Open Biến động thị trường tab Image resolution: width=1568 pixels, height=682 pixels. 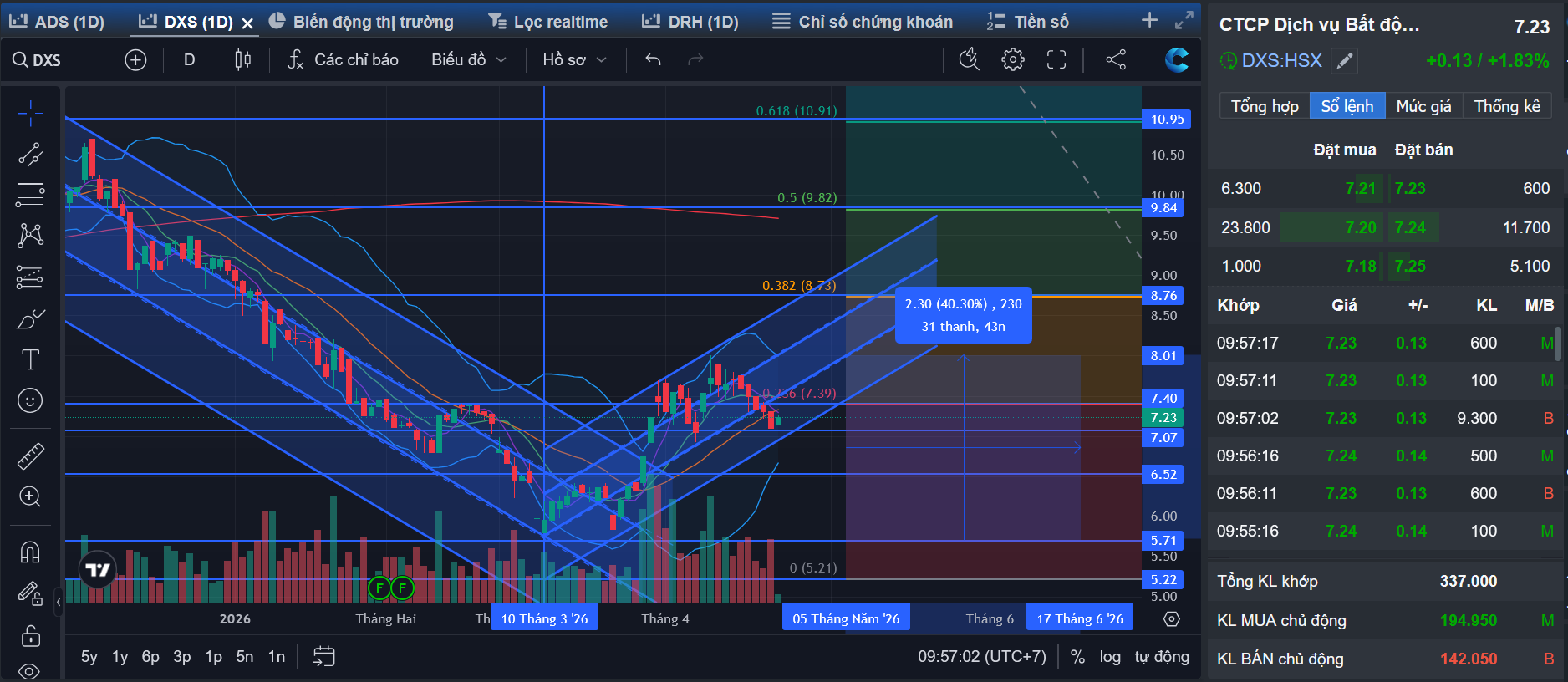point(361,22)
